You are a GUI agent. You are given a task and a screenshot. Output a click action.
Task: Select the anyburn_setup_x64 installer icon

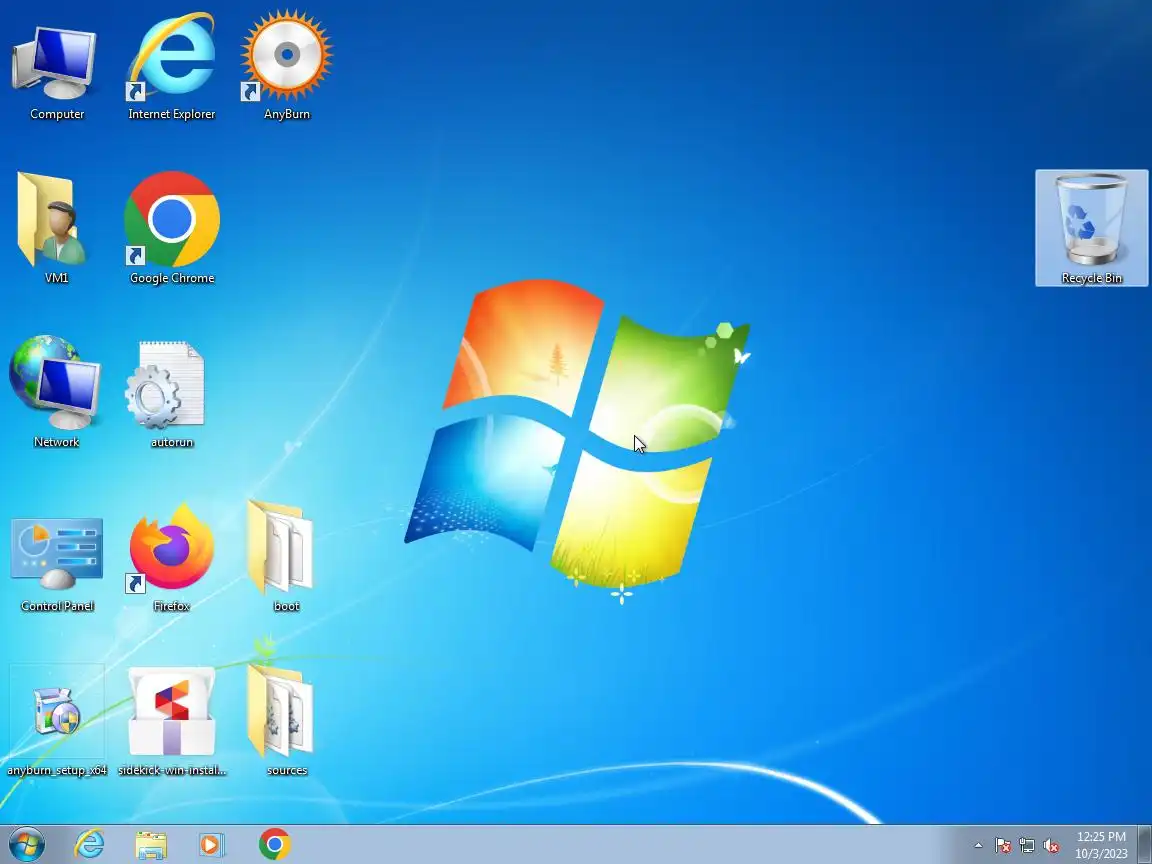tap(57, 720)
